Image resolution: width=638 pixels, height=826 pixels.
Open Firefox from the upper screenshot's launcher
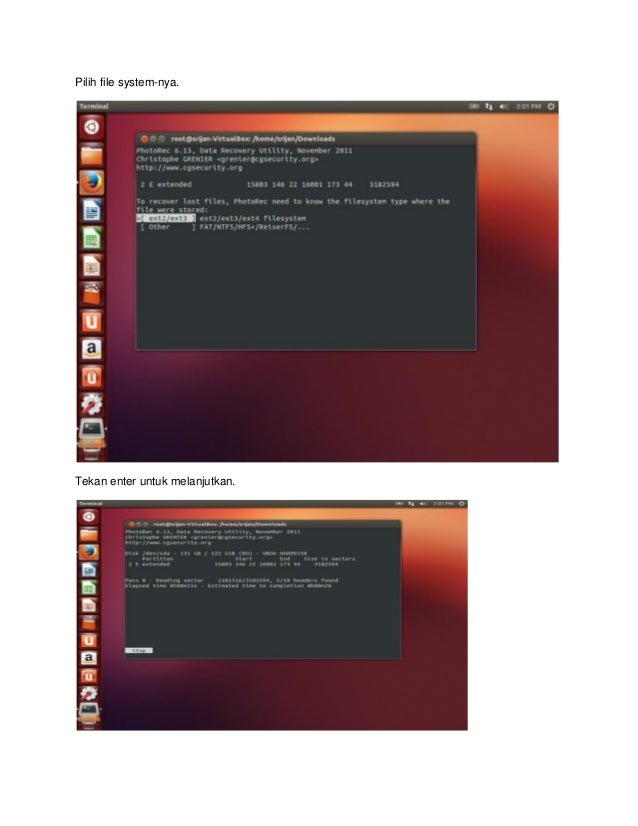tap(92, 183)
